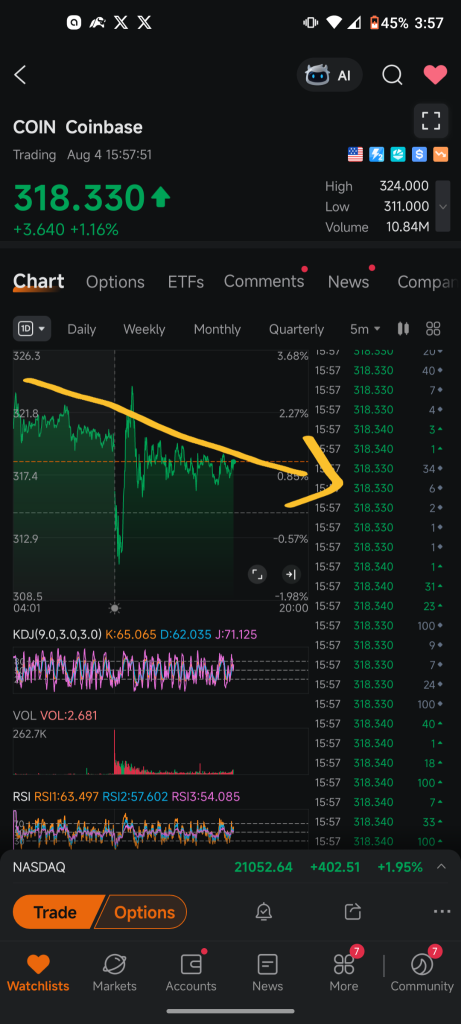Open Accounts in bottom navigation
The height and width of the screenshot is (1024, 461).
click(191, 971)
